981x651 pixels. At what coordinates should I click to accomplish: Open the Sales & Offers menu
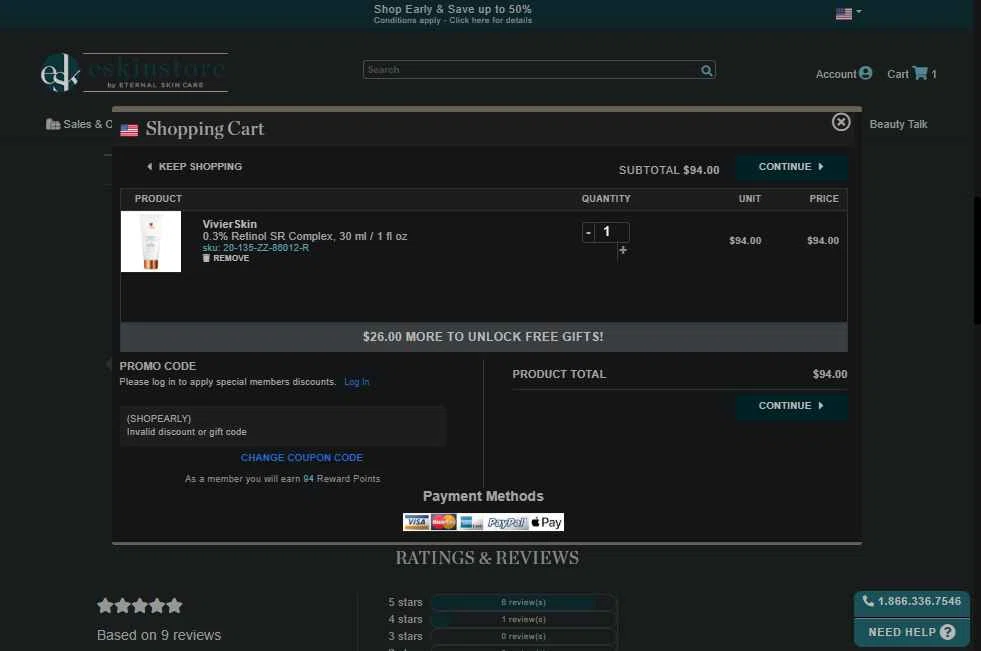(x=79, y=124)
